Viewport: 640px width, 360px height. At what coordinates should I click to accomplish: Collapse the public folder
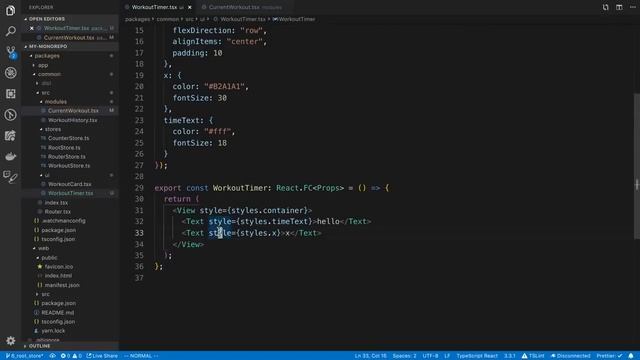[49, 258]
